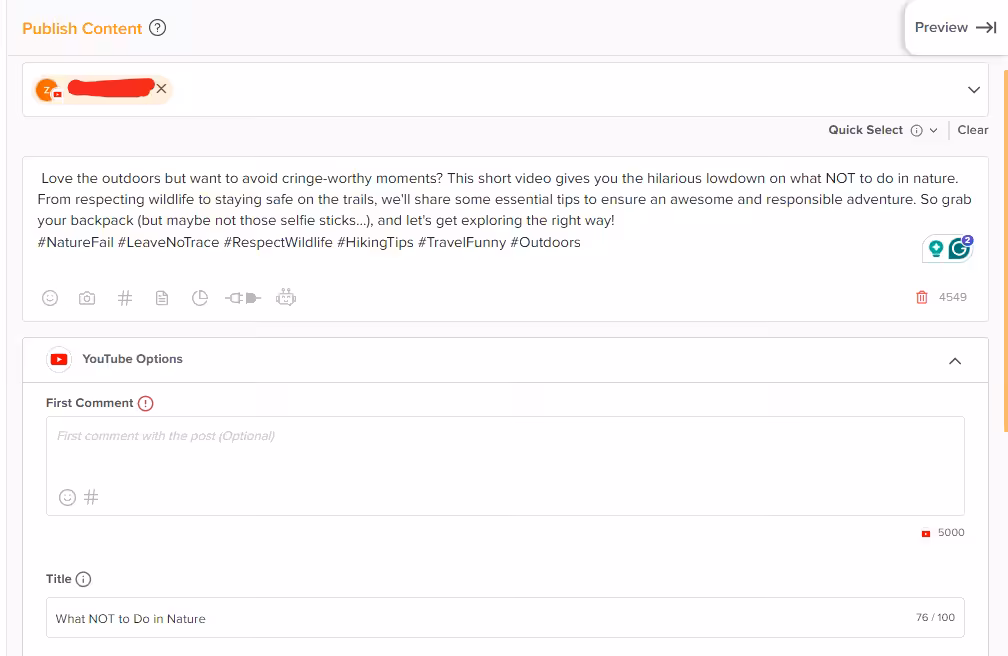Screen dimensions: 1008x656
Task: Click the pie chart icon
Action: 200,298
